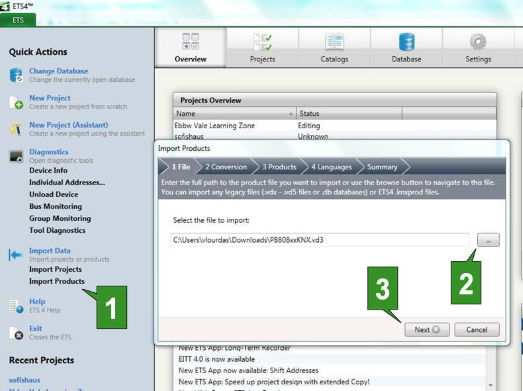Open New Project (Assistant) link

68,125
